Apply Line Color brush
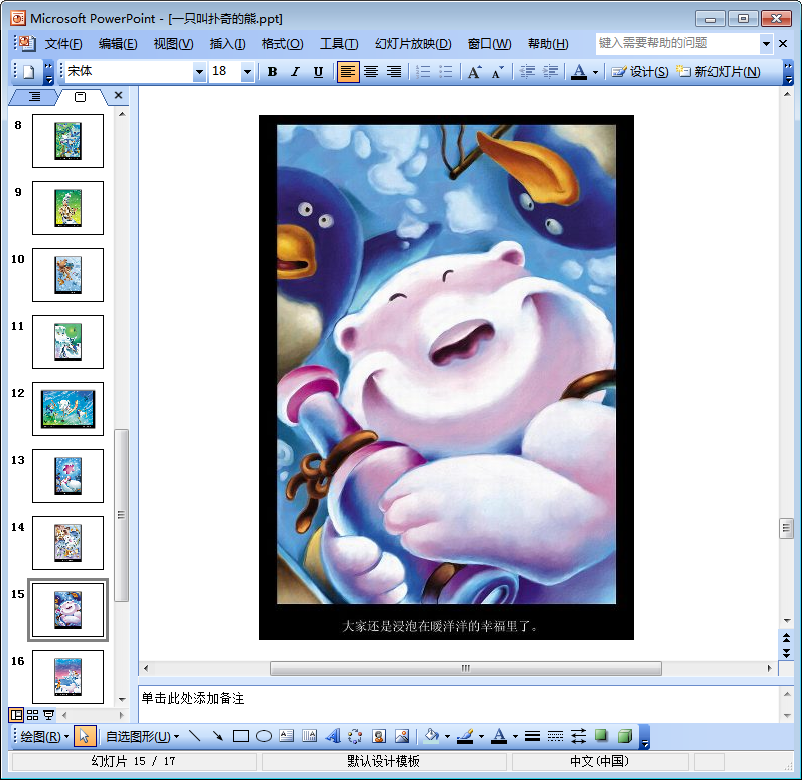The width and height of the screenshot is (802, 780). click(465, 737)
